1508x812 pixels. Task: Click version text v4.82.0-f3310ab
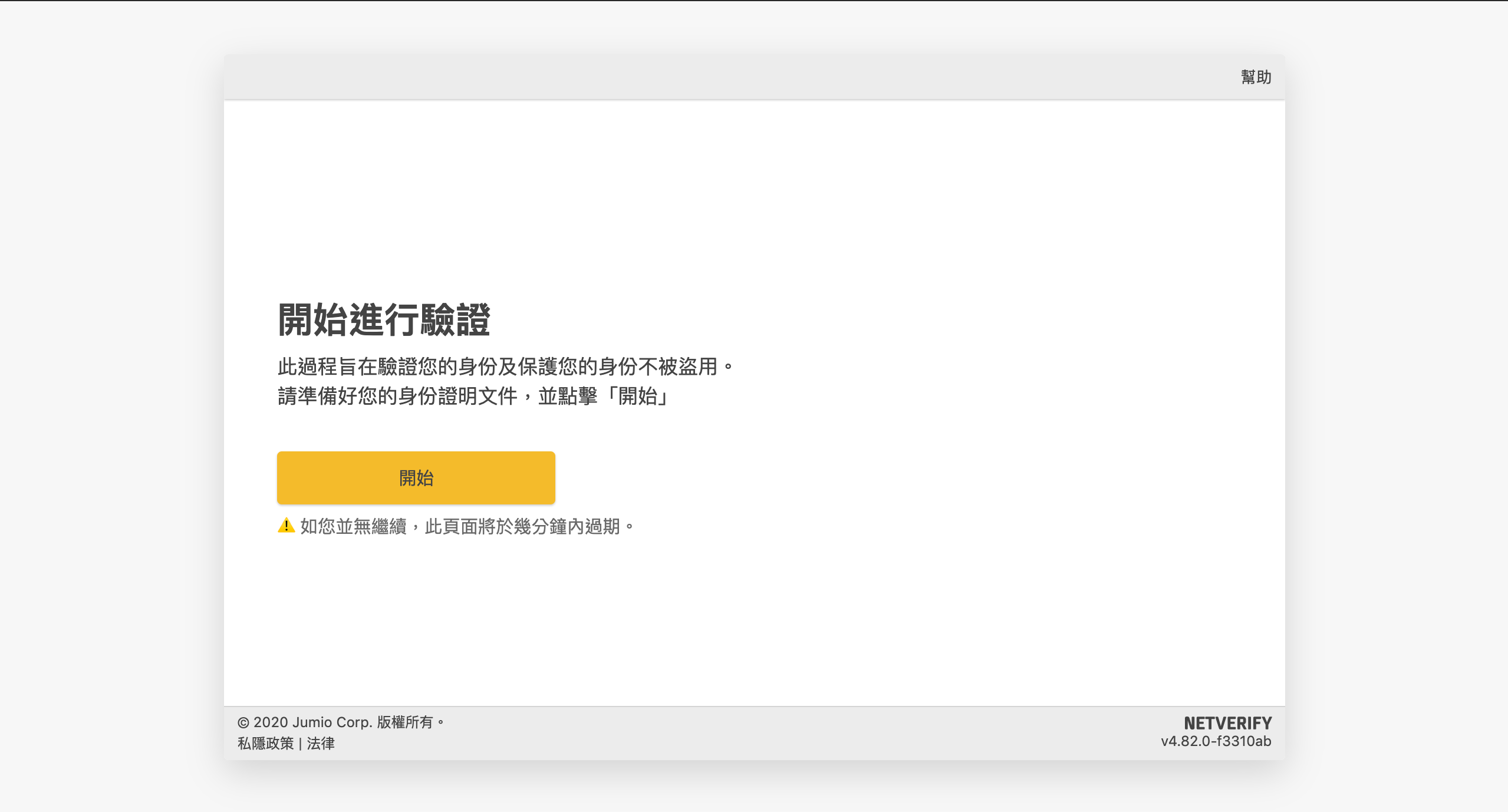pyautogui.click(x=1216, y=741)
